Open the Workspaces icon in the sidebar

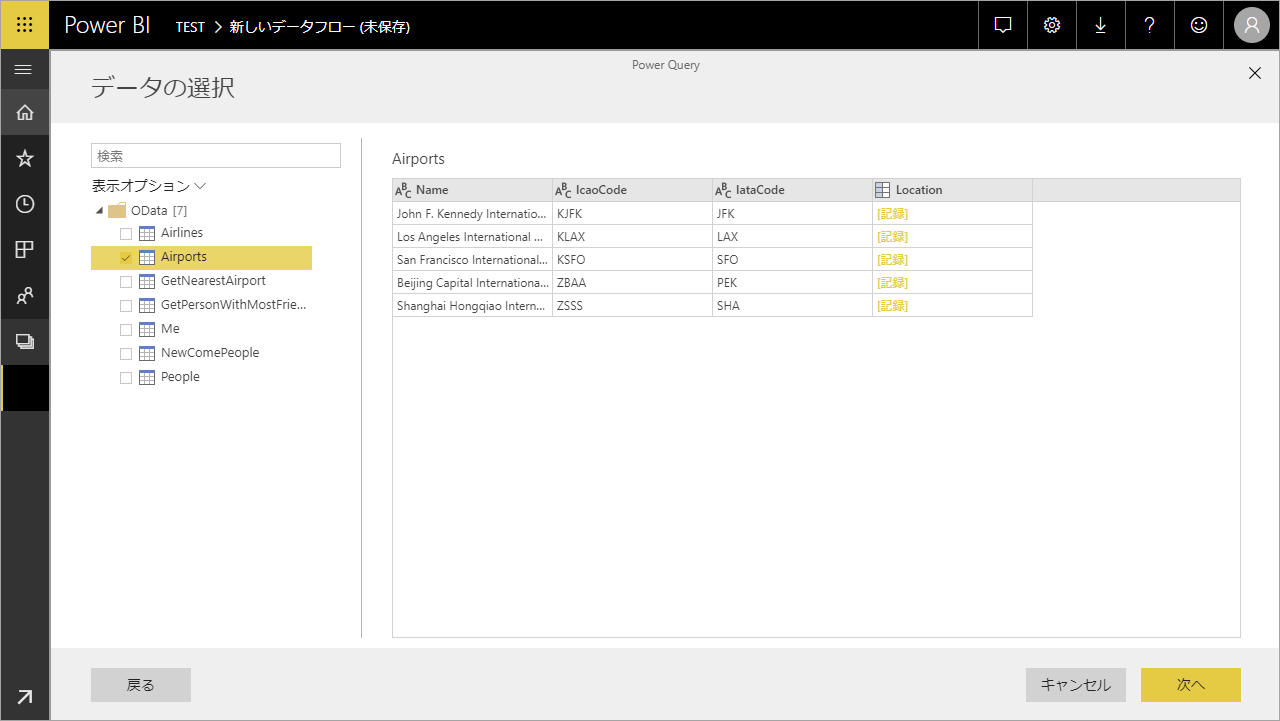tap(25, 341)
